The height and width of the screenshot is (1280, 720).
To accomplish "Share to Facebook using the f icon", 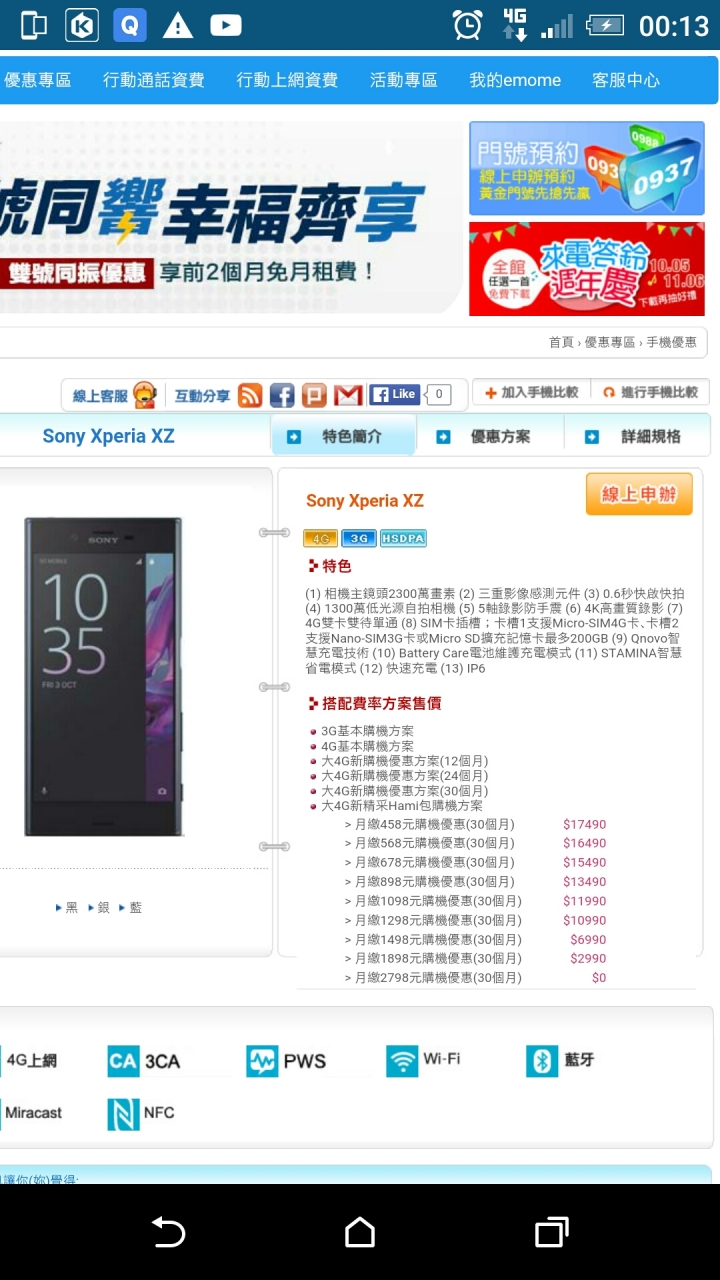I will [282, 395].
